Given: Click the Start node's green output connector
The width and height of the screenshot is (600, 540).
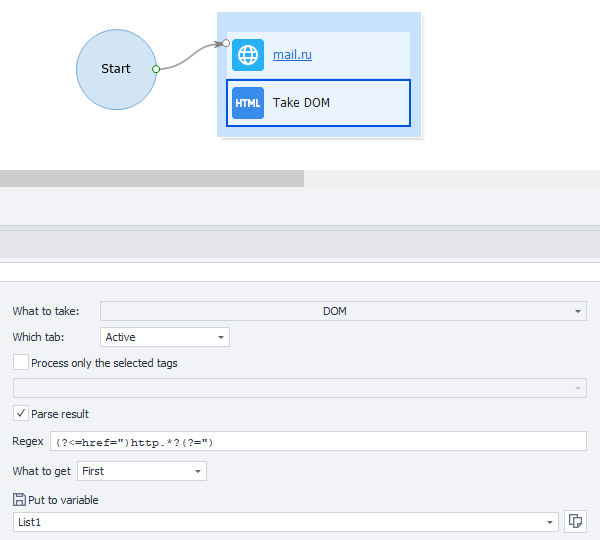Looking at the screenshot, I should click(x=156, y=69).
